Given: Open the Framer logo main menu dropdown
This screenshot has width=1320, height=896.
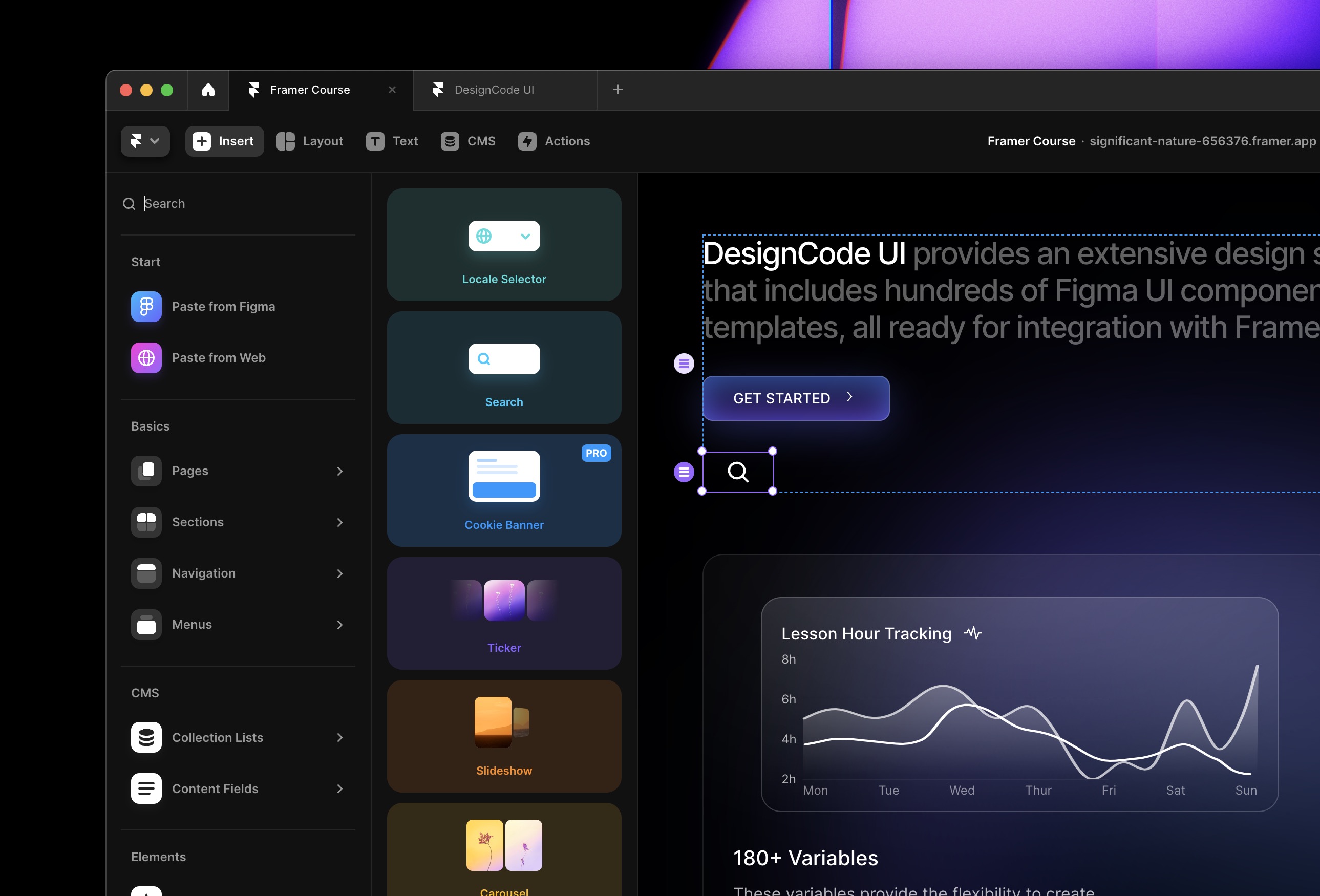Looking at the screenshot, I should point(145,141).
